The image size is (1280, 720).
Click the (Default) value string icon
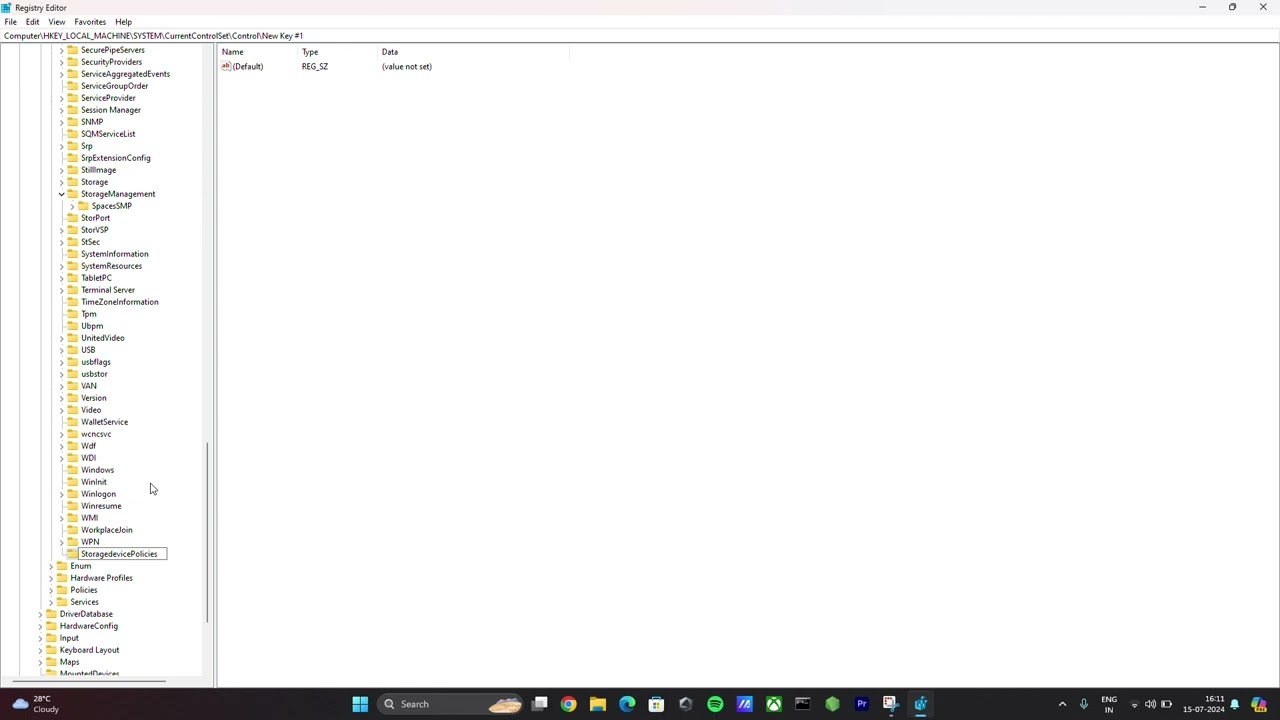pyautogui.click(x=226, y=66)
